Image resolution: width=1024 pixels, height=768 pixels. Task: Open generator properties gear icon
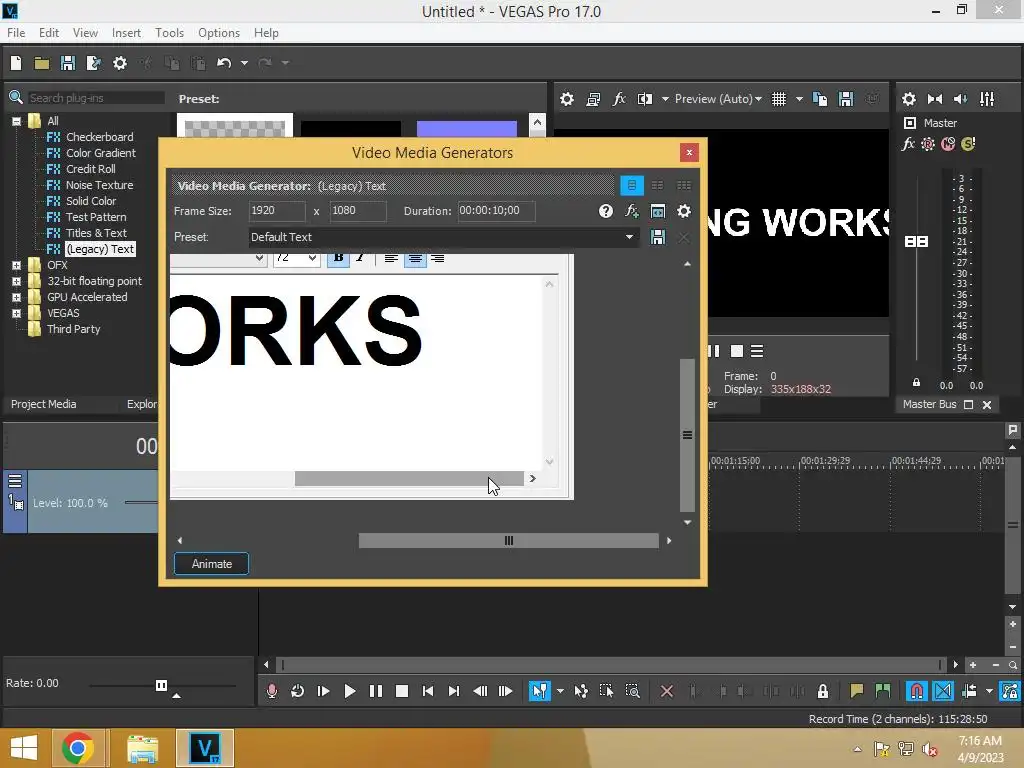(684, 211)
